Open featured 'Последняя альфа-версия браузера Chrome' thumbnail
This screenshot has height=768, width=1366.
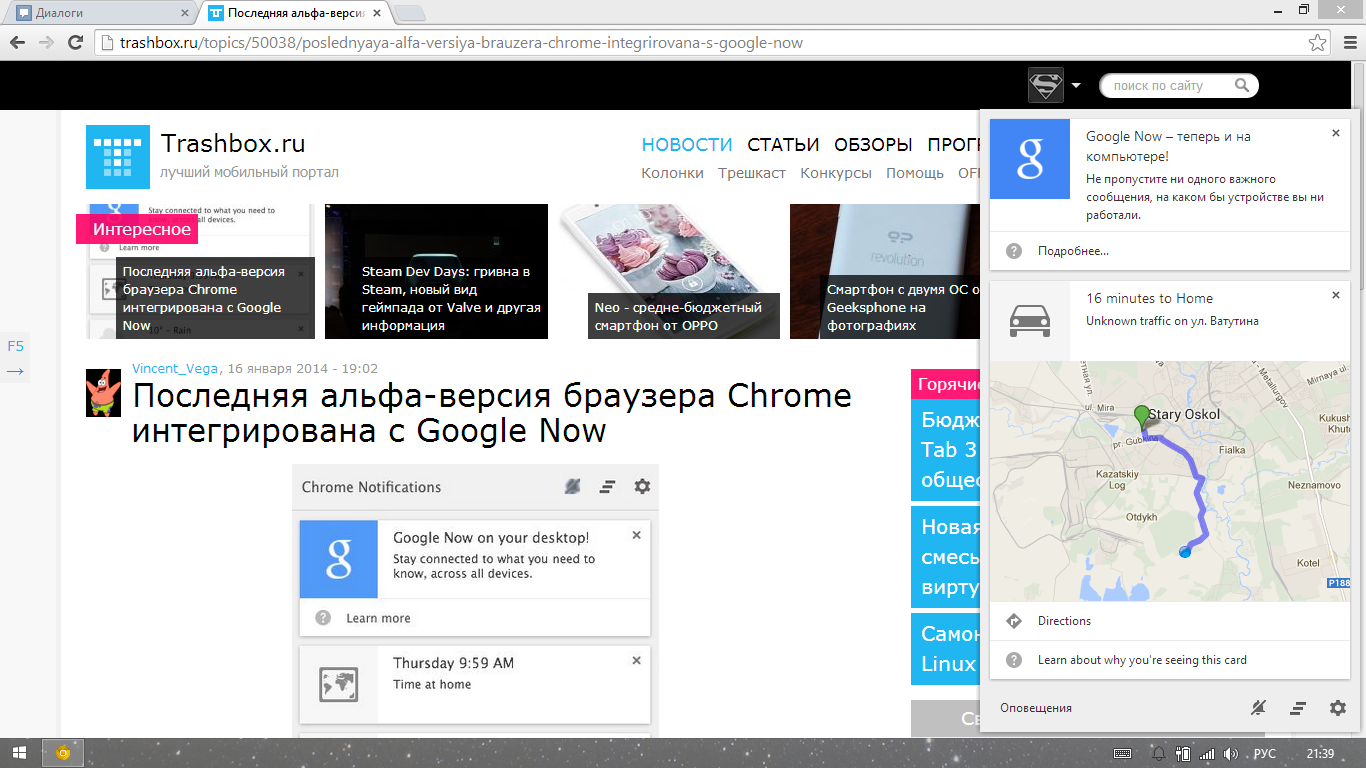click(x=201, y=271)
